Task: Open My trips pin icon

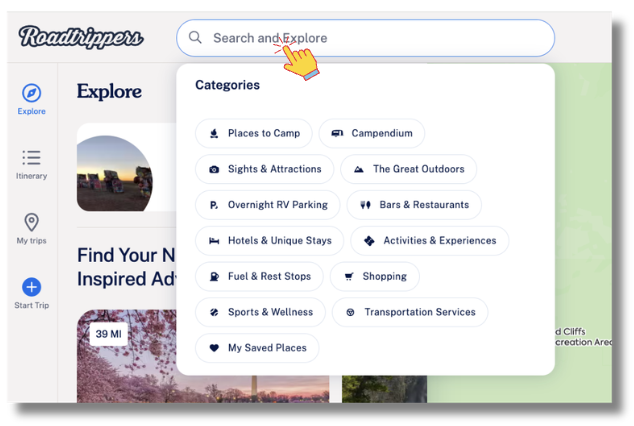Action: [x=31, y=222]
